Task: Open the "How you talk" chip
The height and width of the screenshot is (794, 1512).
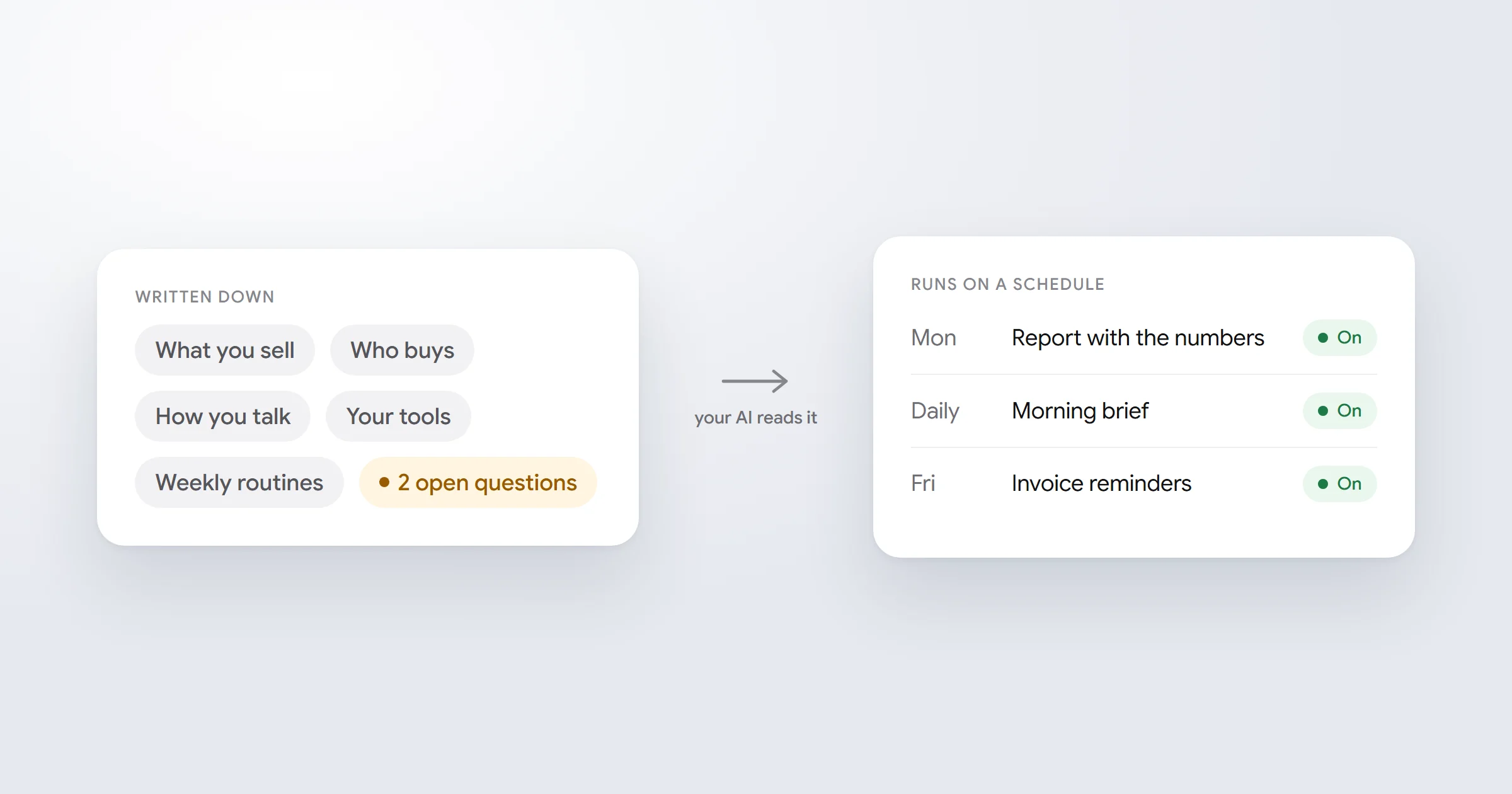Action: point(222,417)
